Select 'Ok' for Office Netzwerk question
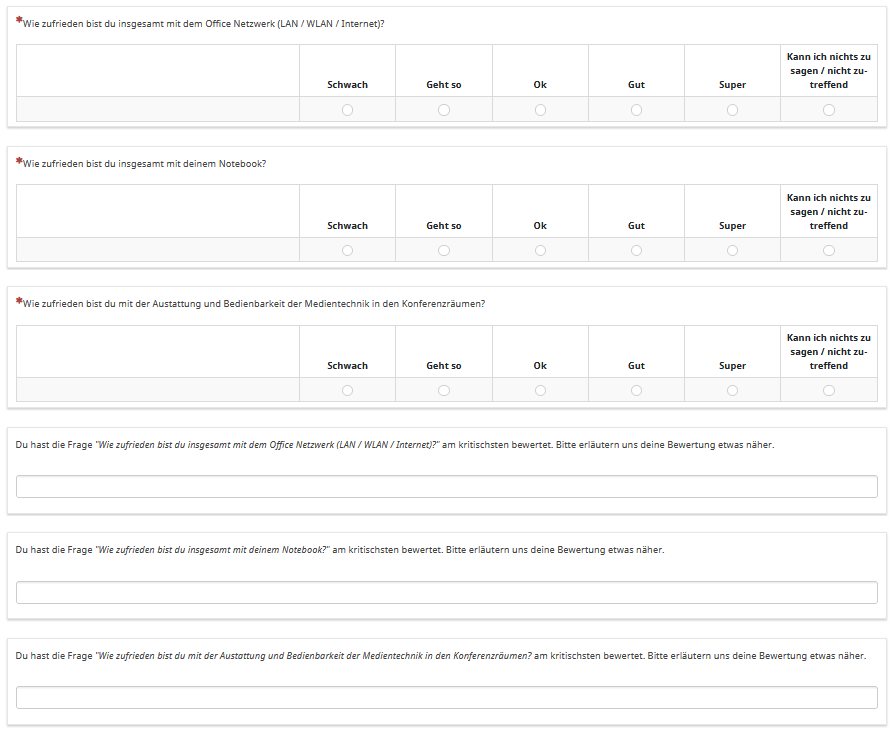Viewport: 894px width, 738px height. coord(540,110)
